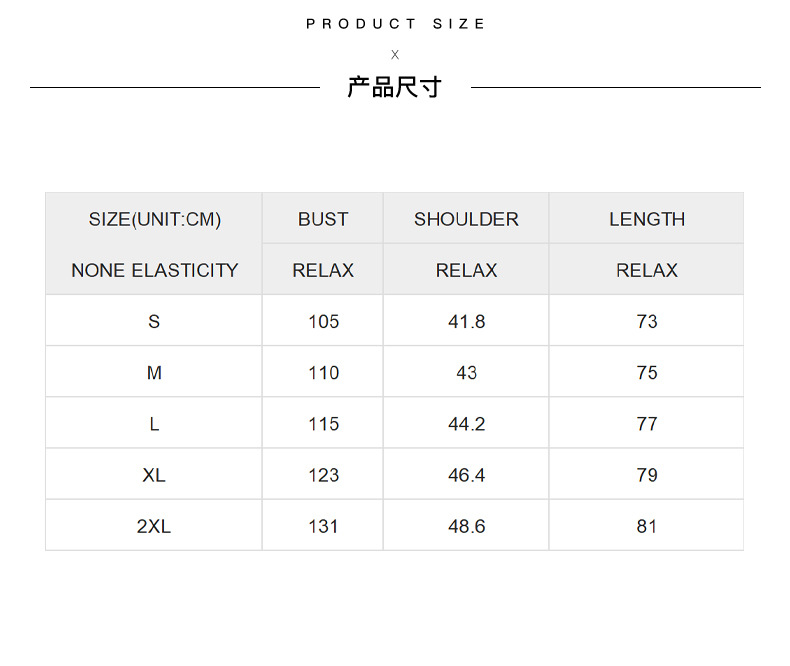
Task: Click length value 81 for 2XL
Action: (647, 526)
